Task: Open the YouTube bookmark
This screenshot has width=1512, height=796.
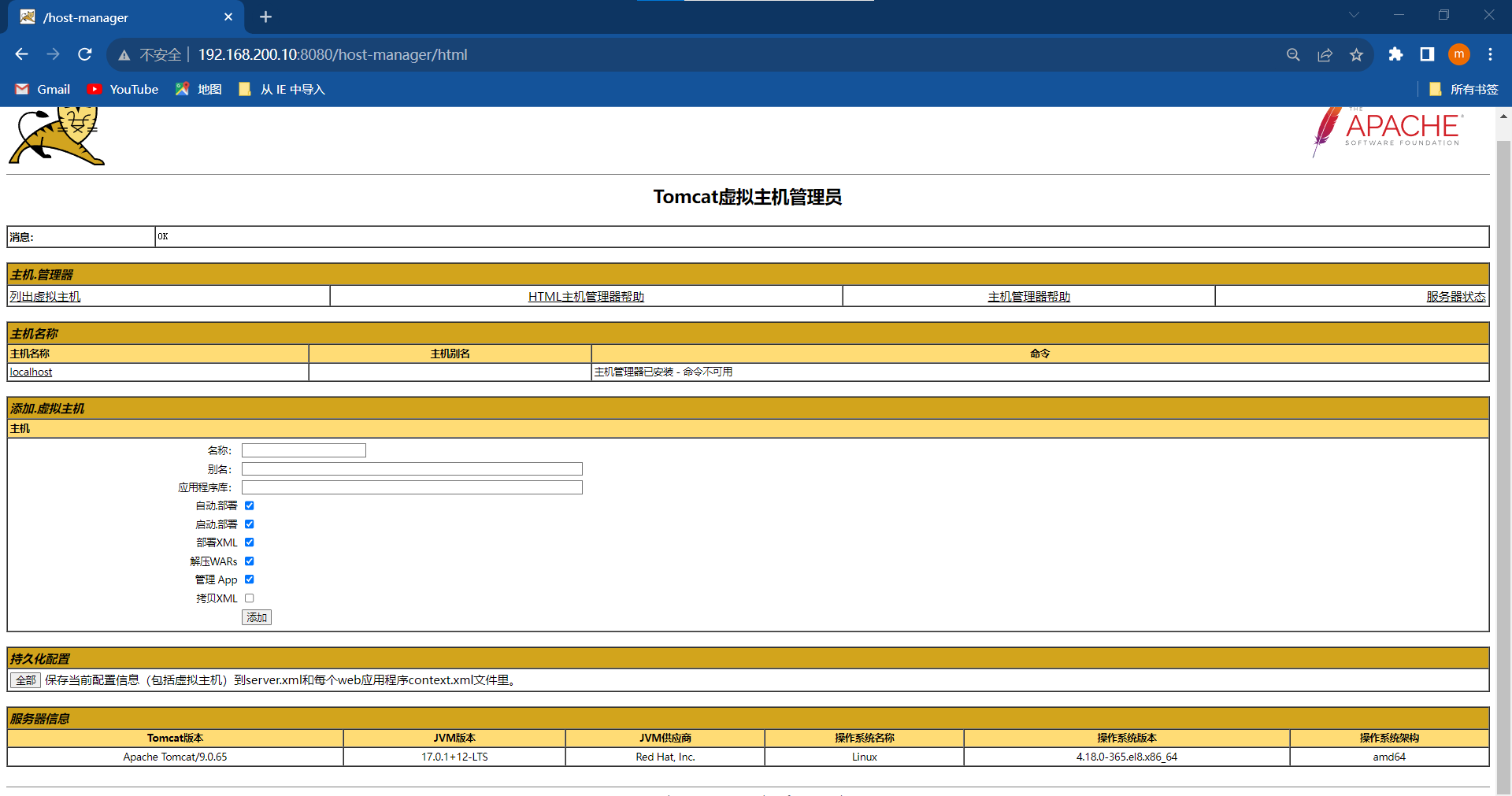Action: pyautogui.click(x=123, y=89)
